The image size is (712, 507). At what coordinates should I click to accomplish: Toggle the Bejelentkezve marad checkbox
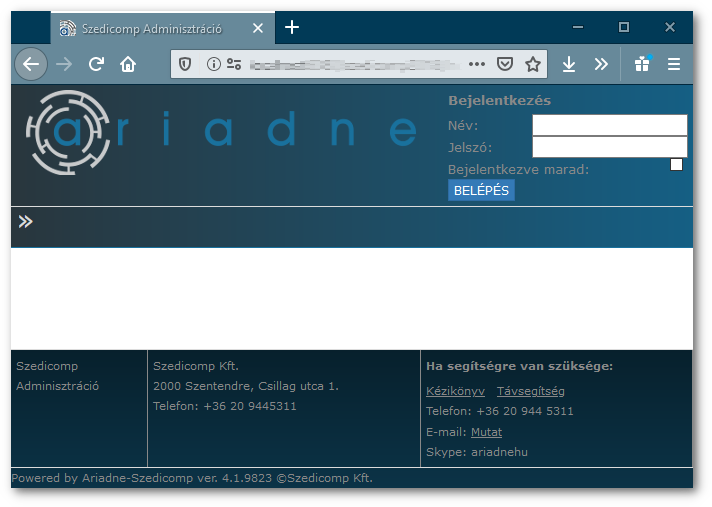coord(676,164)
